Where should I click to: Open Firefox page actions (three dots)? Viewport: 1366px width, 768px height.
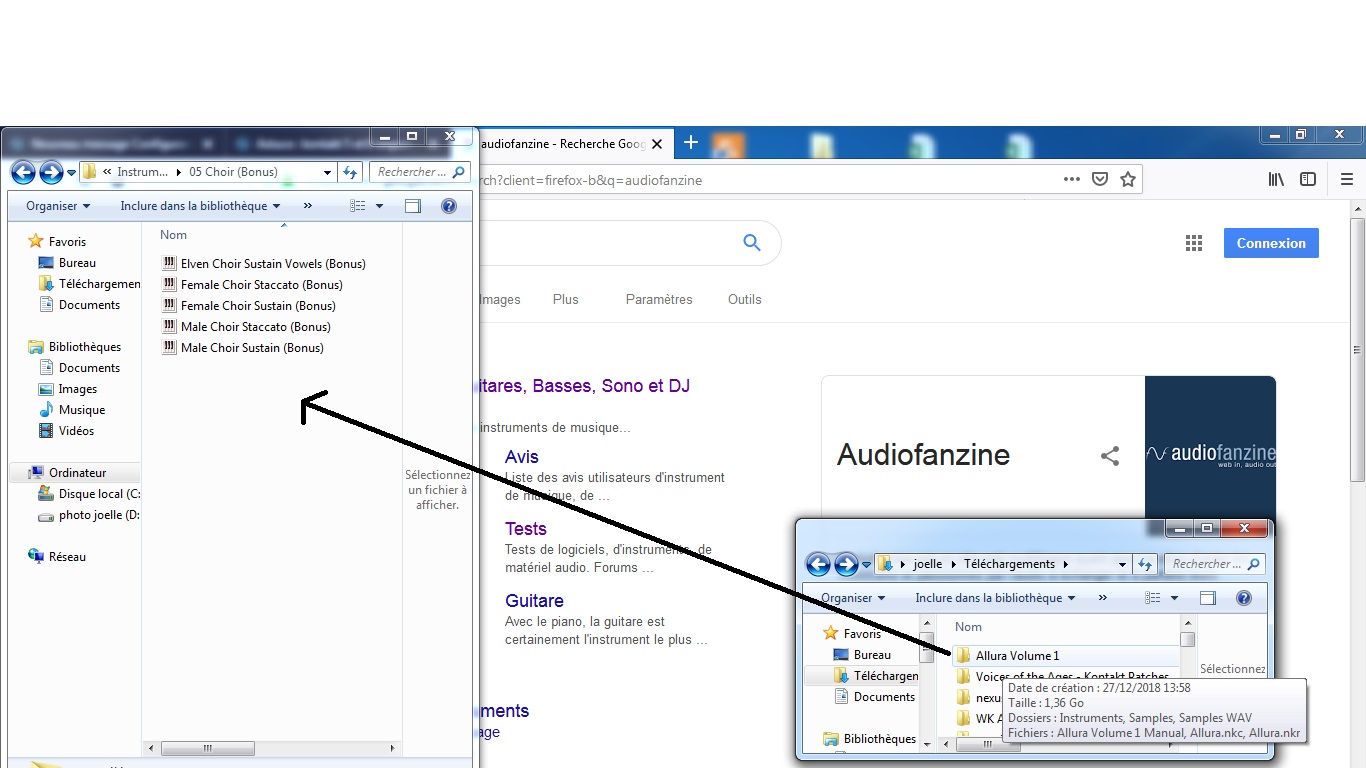click(1072, 180)
